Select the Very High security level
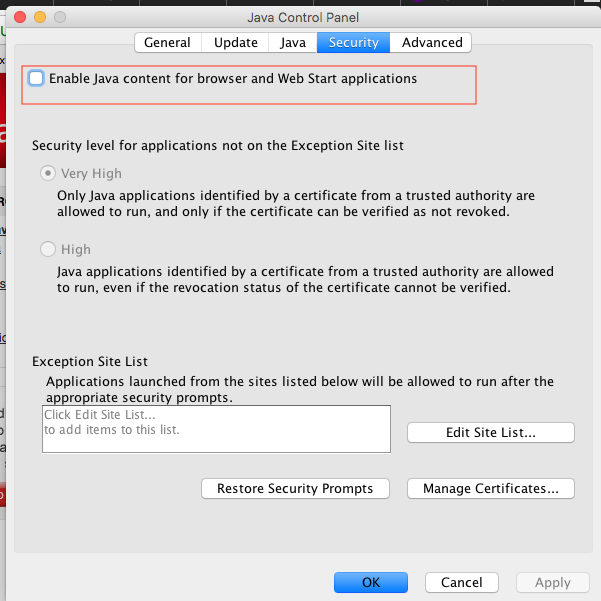Viewport: 601px width, 601px height. [48, 173]
